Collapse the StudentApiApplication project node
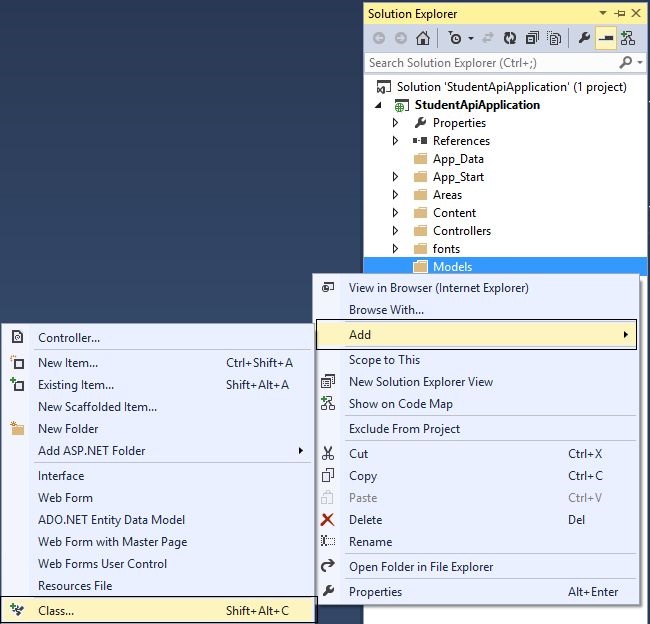Image resolution: width=650 pixels, height=624 pixels. click(378, 105)
